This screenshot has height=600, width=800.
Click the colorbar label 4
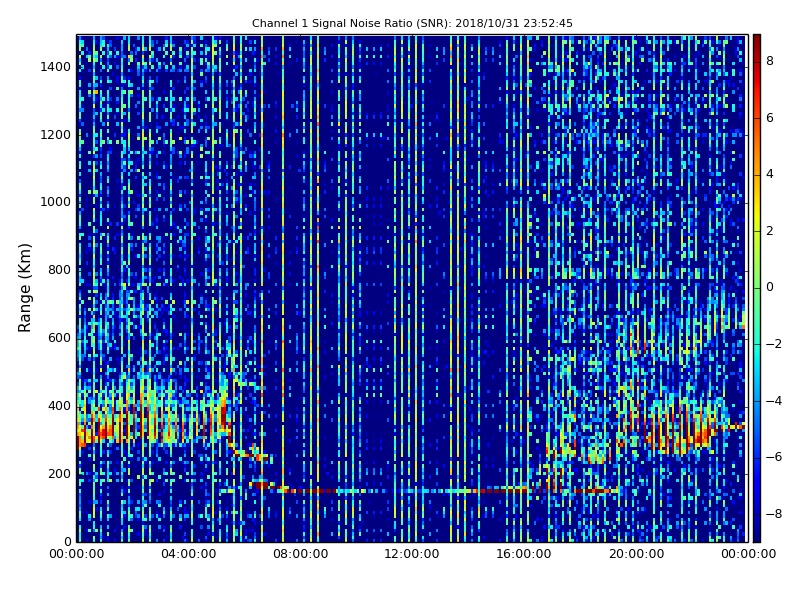point(769,174)
